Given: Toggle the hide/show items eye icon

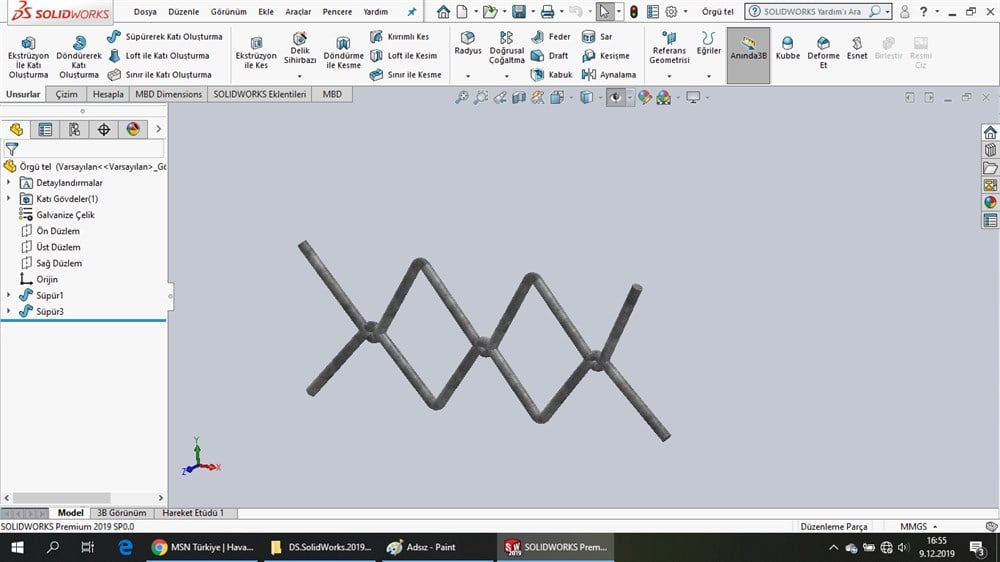Looking at the screenshot, I should [x=615, y=97].
